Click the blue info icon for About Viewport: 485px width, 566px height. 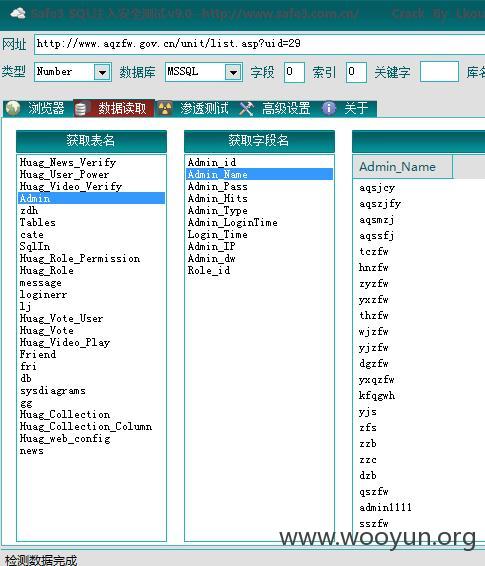(x=328, y=108)
